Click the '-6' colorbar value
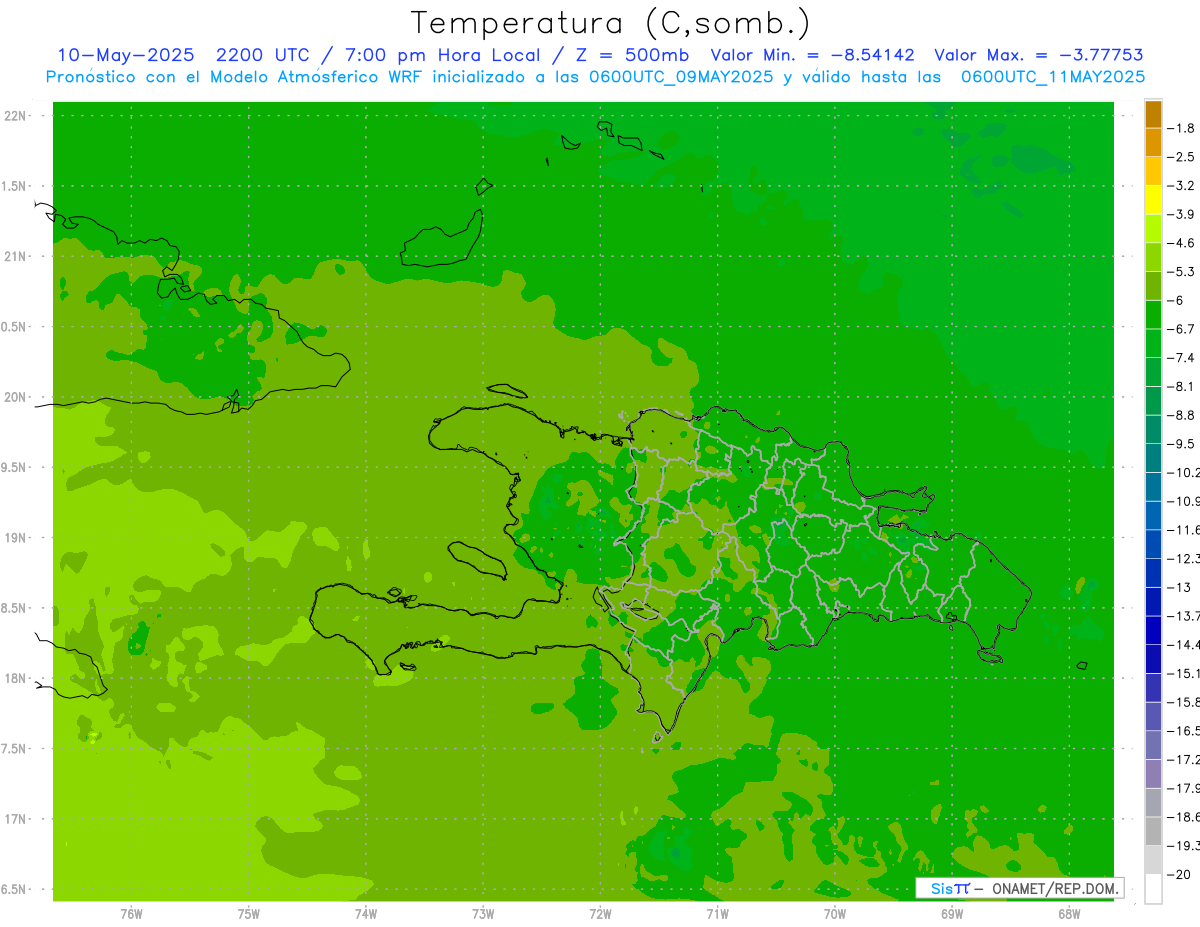The height and width of the screenshot is (927, 1200). click(x=1176, y=300)
